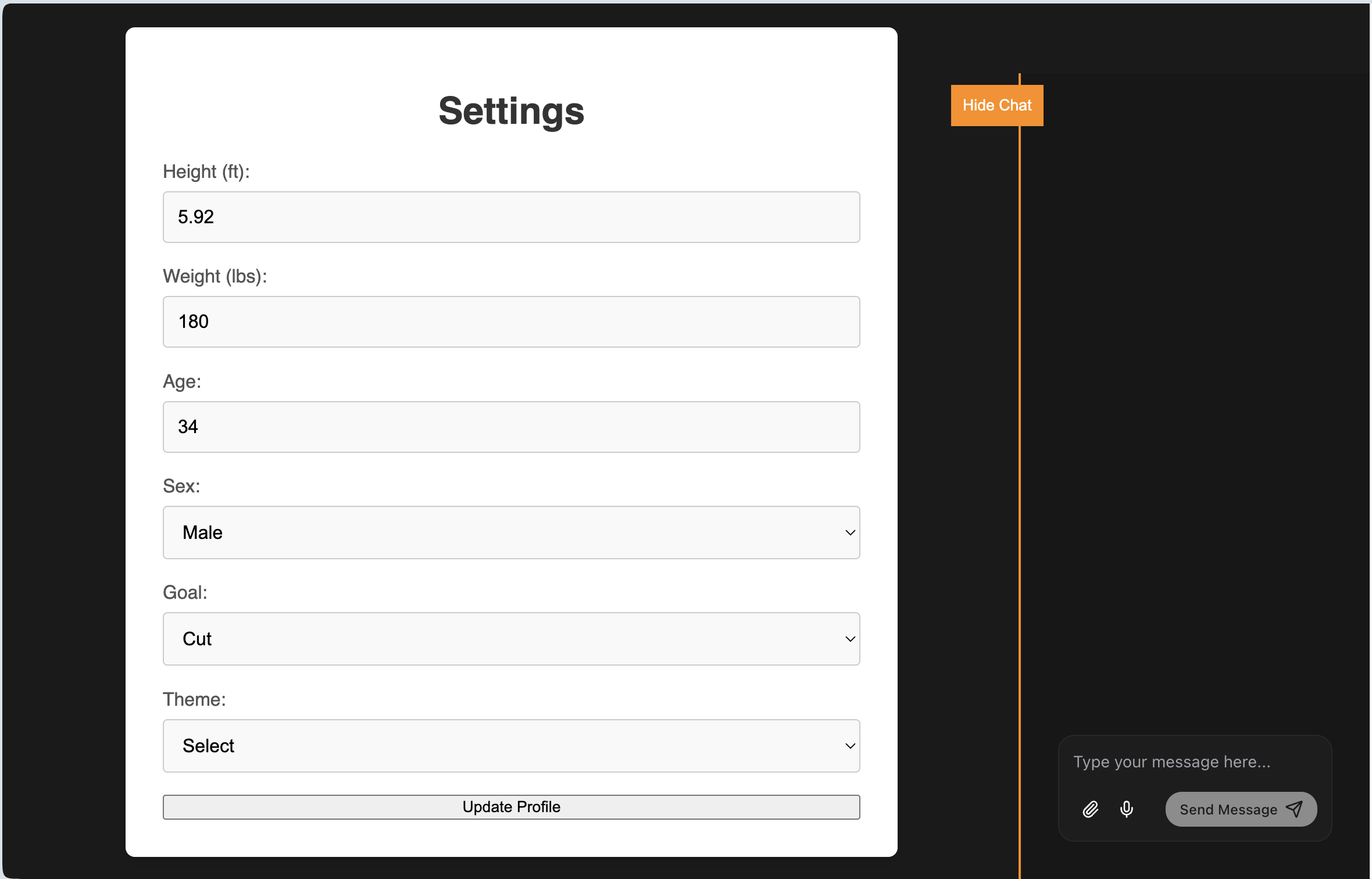Hide the chat panel

(997, 105)
